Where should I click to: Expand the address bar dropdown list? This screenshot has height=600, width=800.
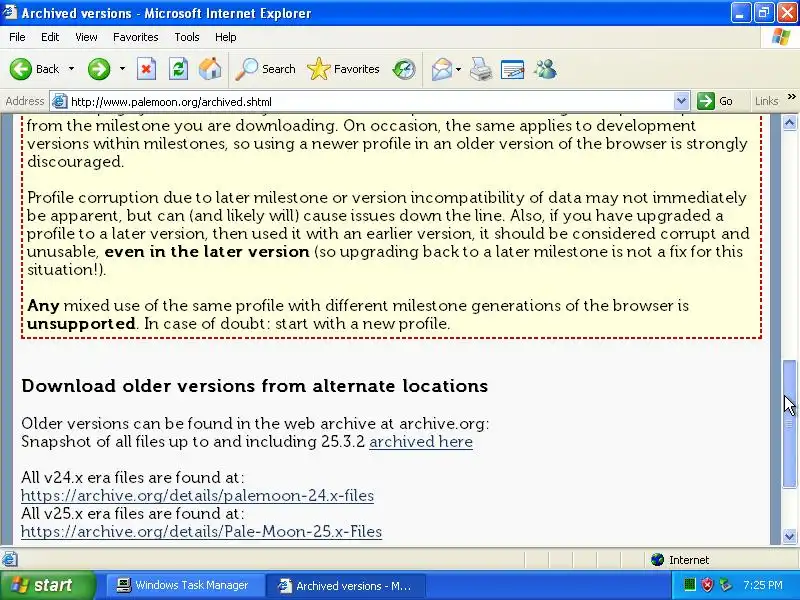(681, 102)
